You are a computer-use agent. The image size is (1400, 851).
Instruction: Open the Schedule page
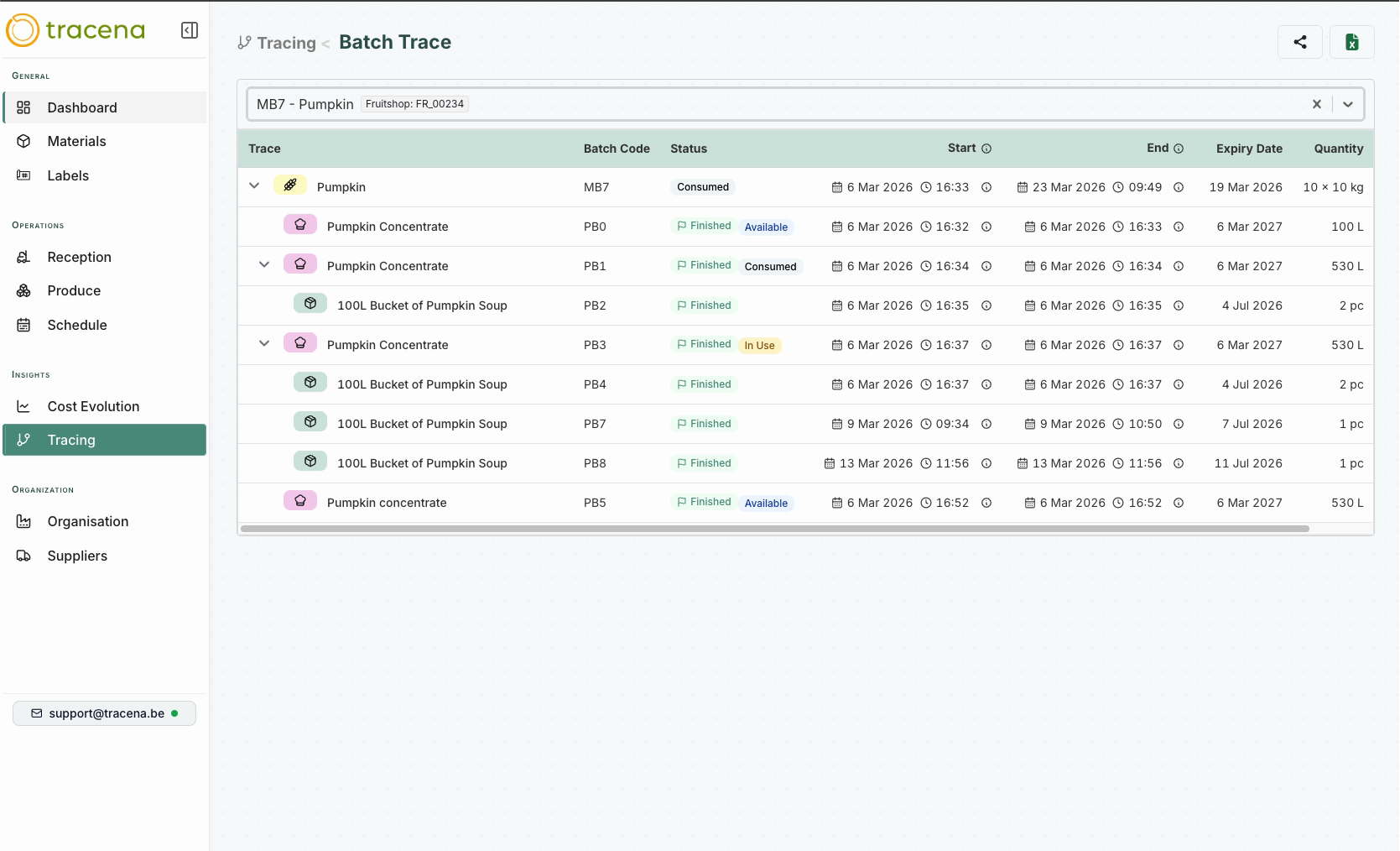pyautogui.click(x=105, y=325)
